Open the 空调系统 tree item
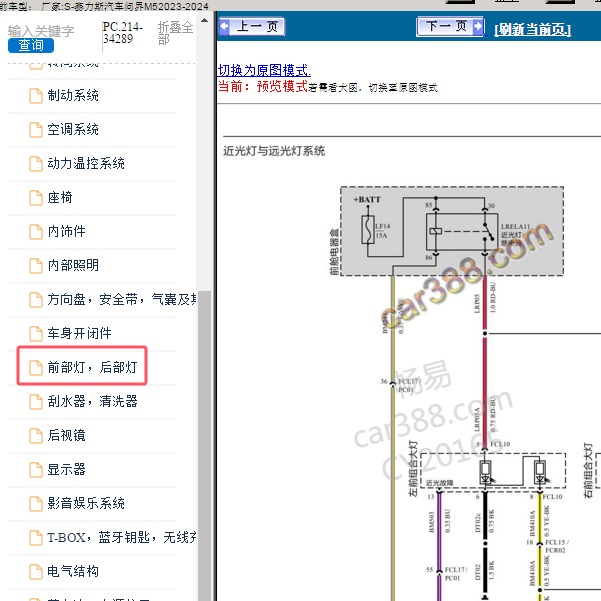Viewport: 601px width, 601px height. [x=73, y=130]
